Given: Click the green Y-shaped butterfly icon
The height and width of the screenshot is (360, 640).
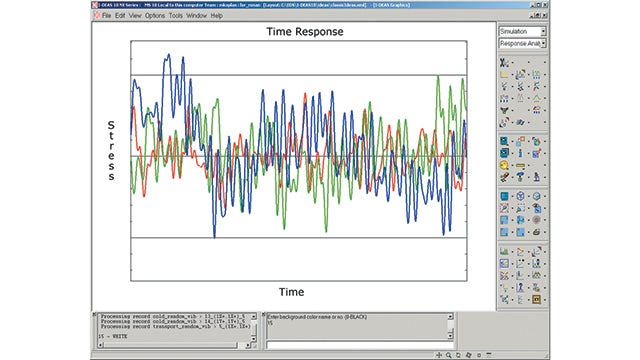Looking at the screenshot, I should [504, 110].
